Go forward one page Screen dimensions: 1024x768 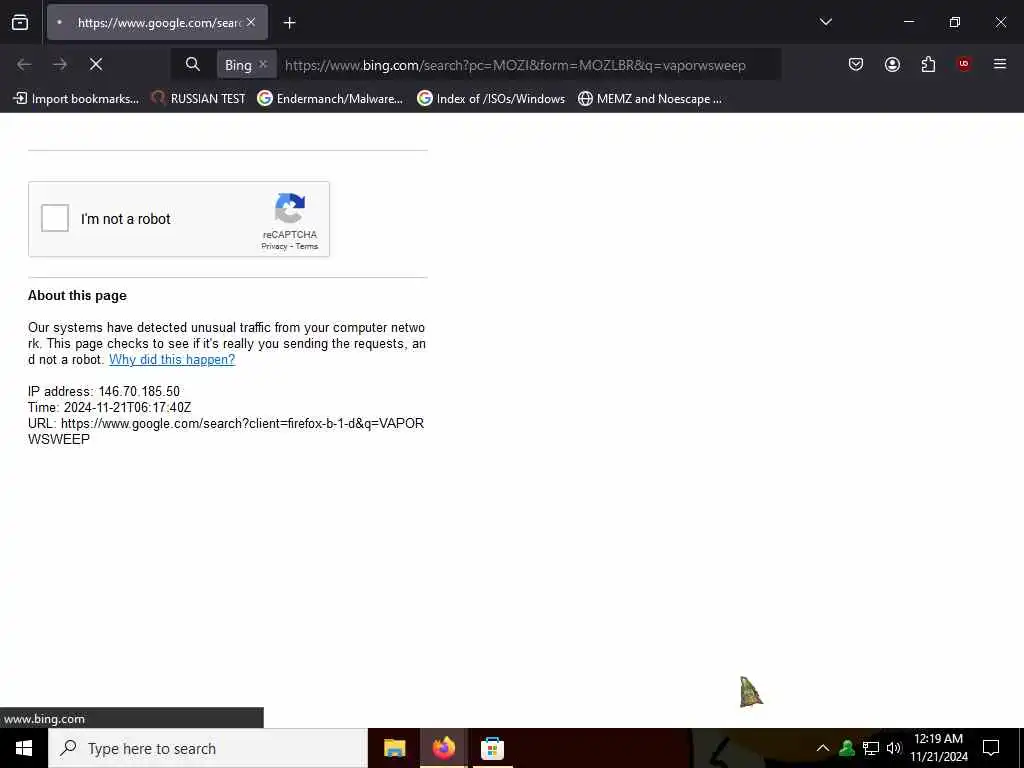coord(60,65)
